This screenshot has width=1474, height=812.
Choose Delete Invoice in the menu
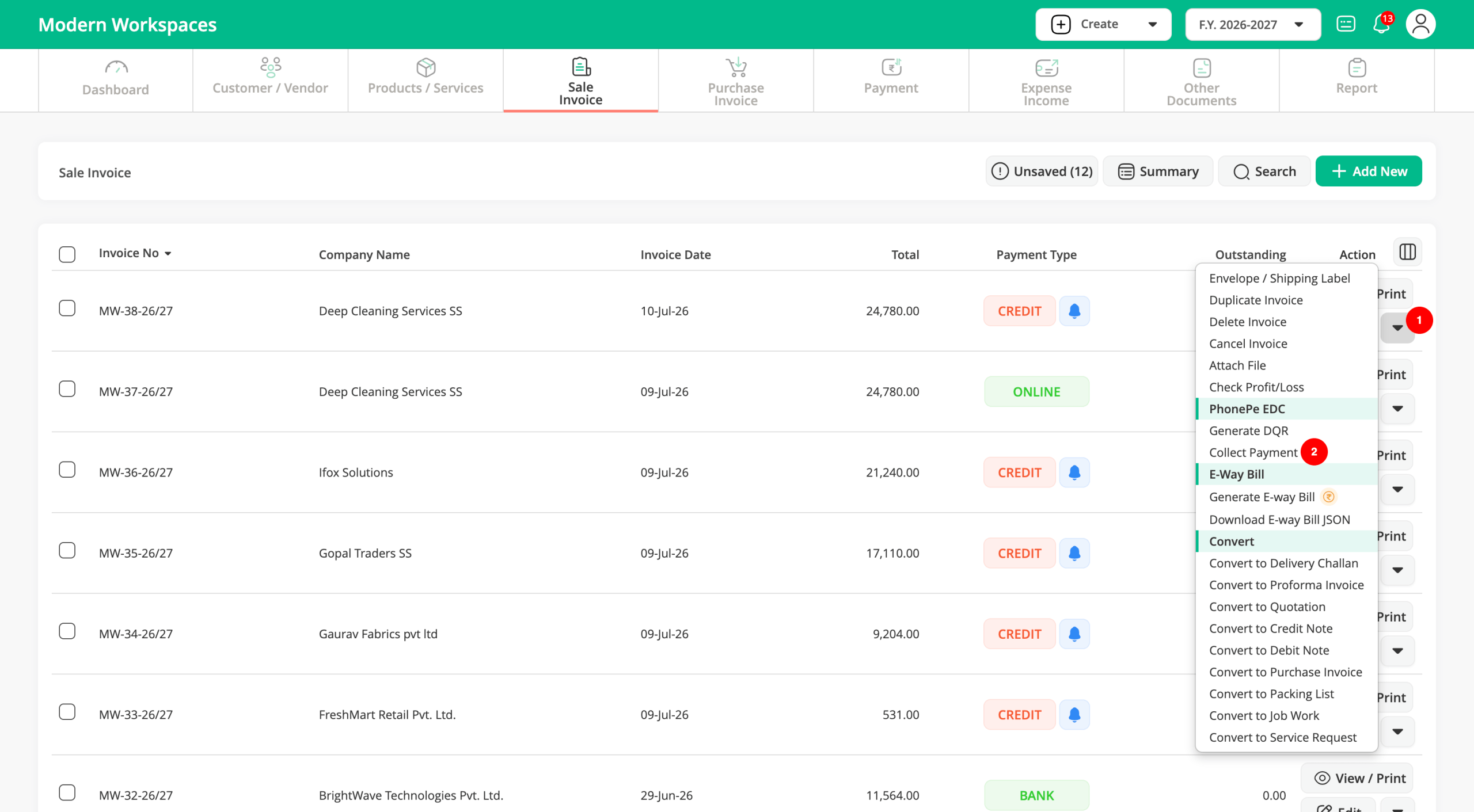(x=1286, y=322)
